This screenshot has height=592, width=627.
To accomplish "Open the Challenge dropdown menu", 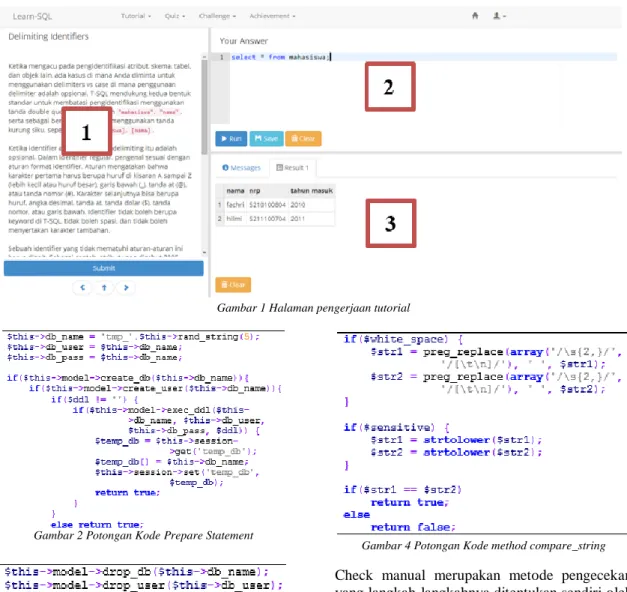I will [x=217, y=16].
